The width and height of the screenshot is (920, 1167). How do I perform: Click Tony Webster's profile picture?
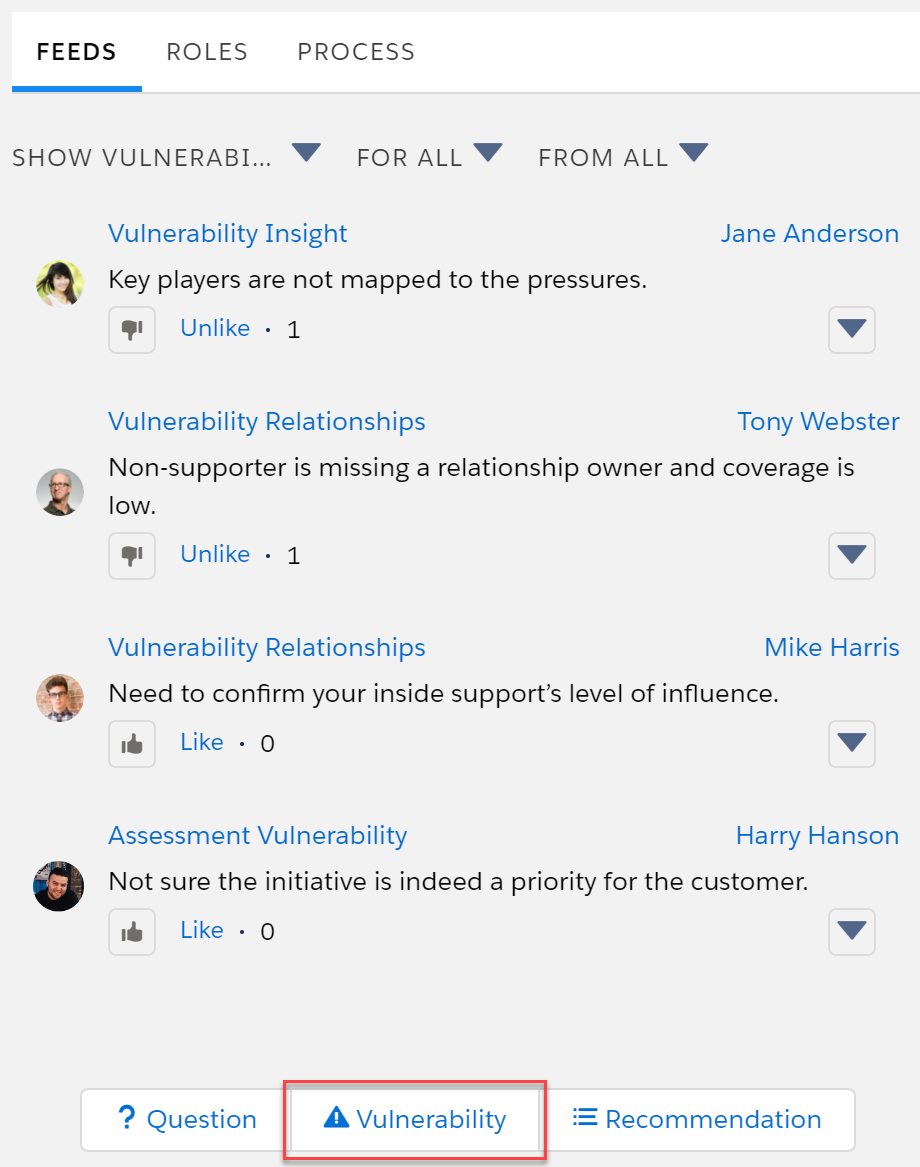pyautogui.click(x=60, y=492)
